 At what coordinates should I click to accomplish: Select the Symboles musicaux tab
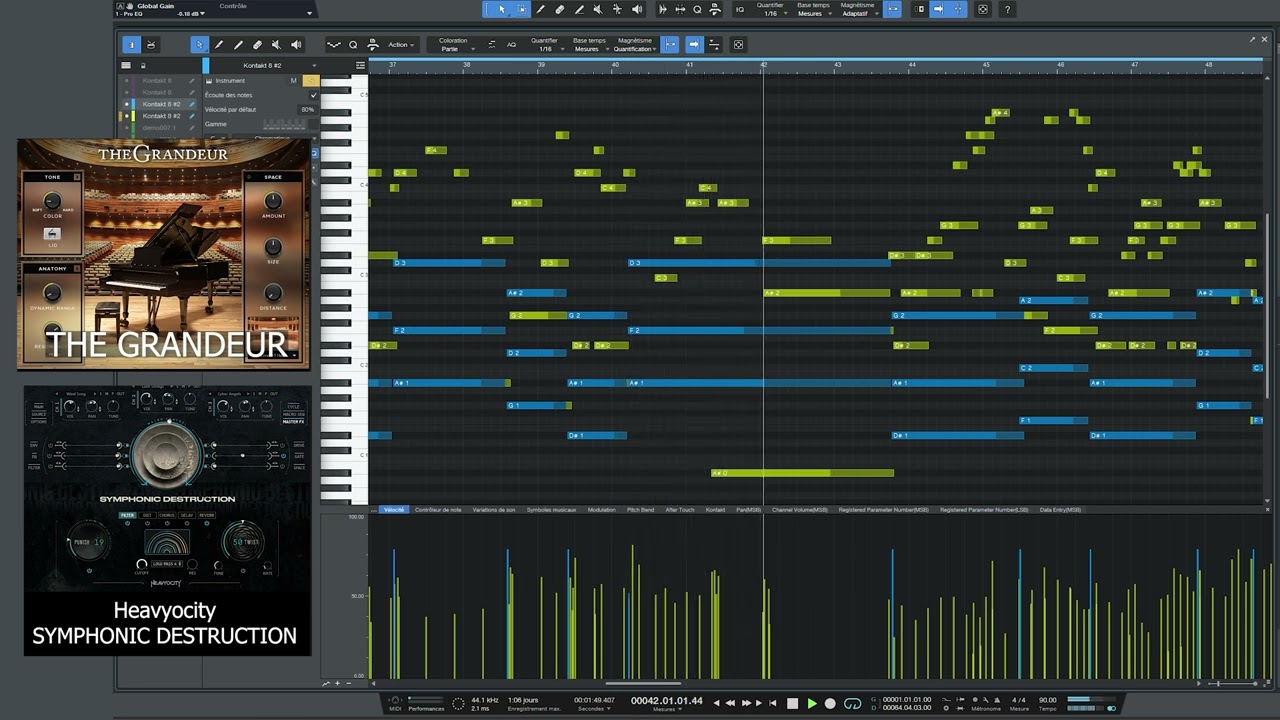pyautogui.click(x=551, y=510)
